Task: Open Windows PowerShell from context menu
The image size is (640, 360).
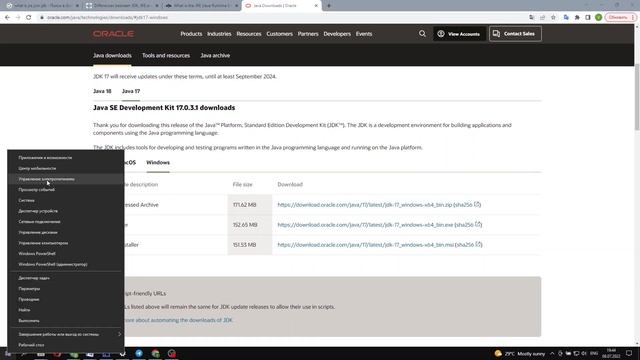Action: tap(65, 253)
